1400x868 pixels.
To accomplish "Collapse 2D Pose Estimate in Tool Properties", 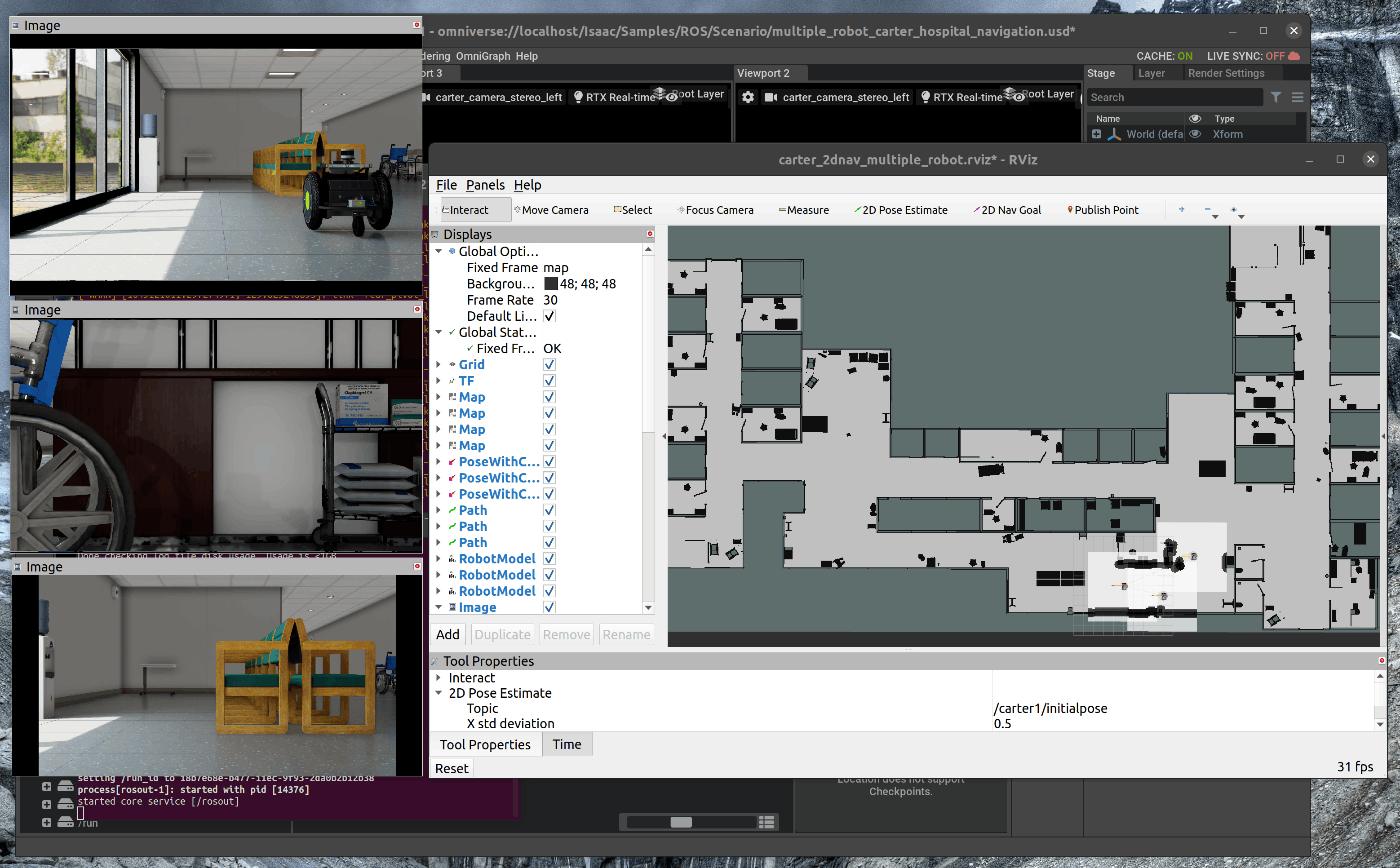I will [438, 693].
